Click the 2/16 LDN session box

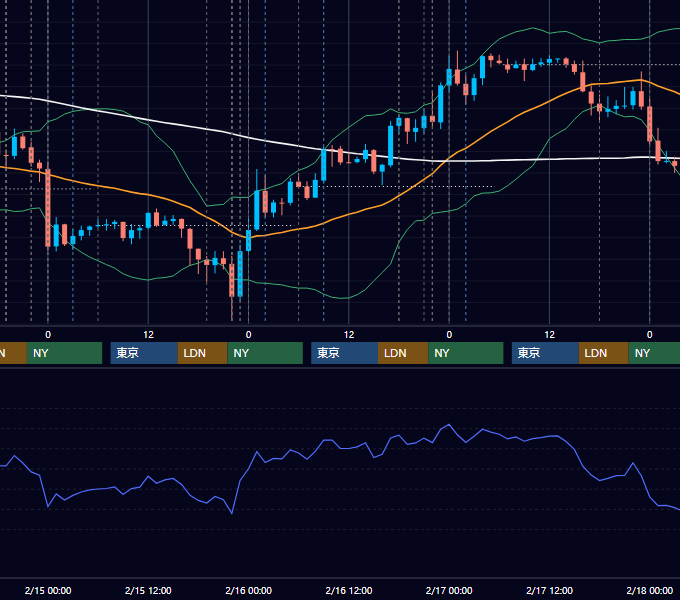point(403,353)
